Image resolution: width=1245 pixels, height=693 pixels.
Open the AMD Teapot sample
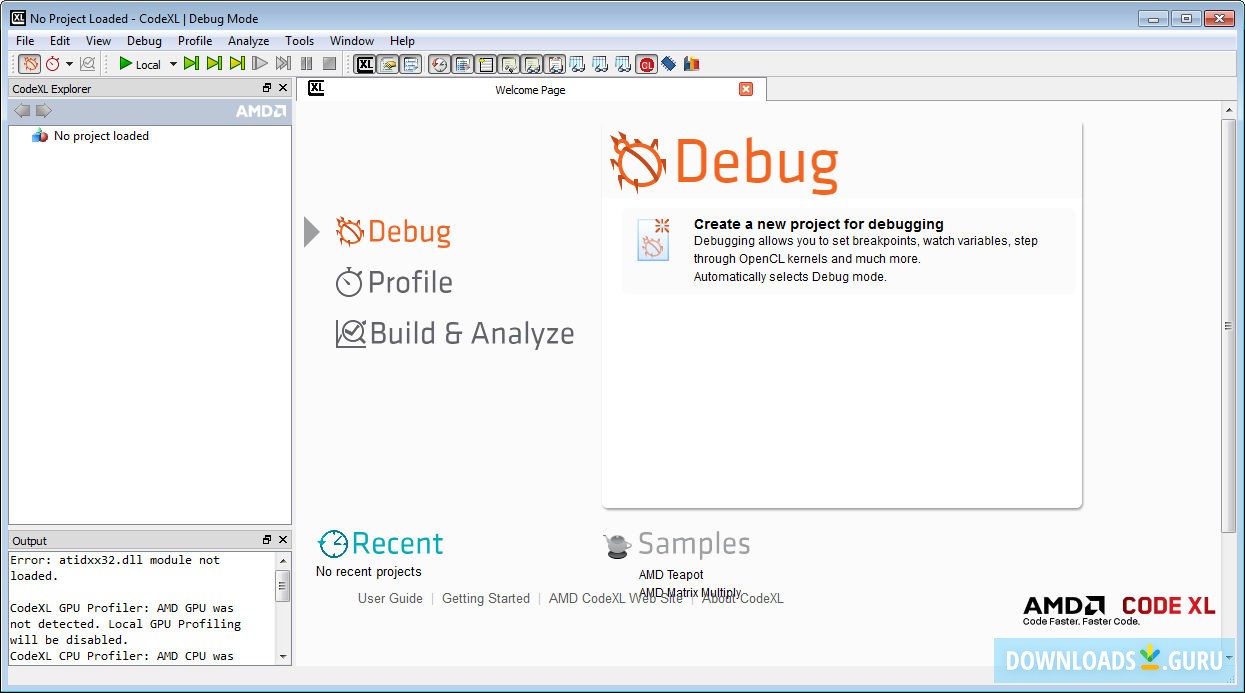point(671,575)
